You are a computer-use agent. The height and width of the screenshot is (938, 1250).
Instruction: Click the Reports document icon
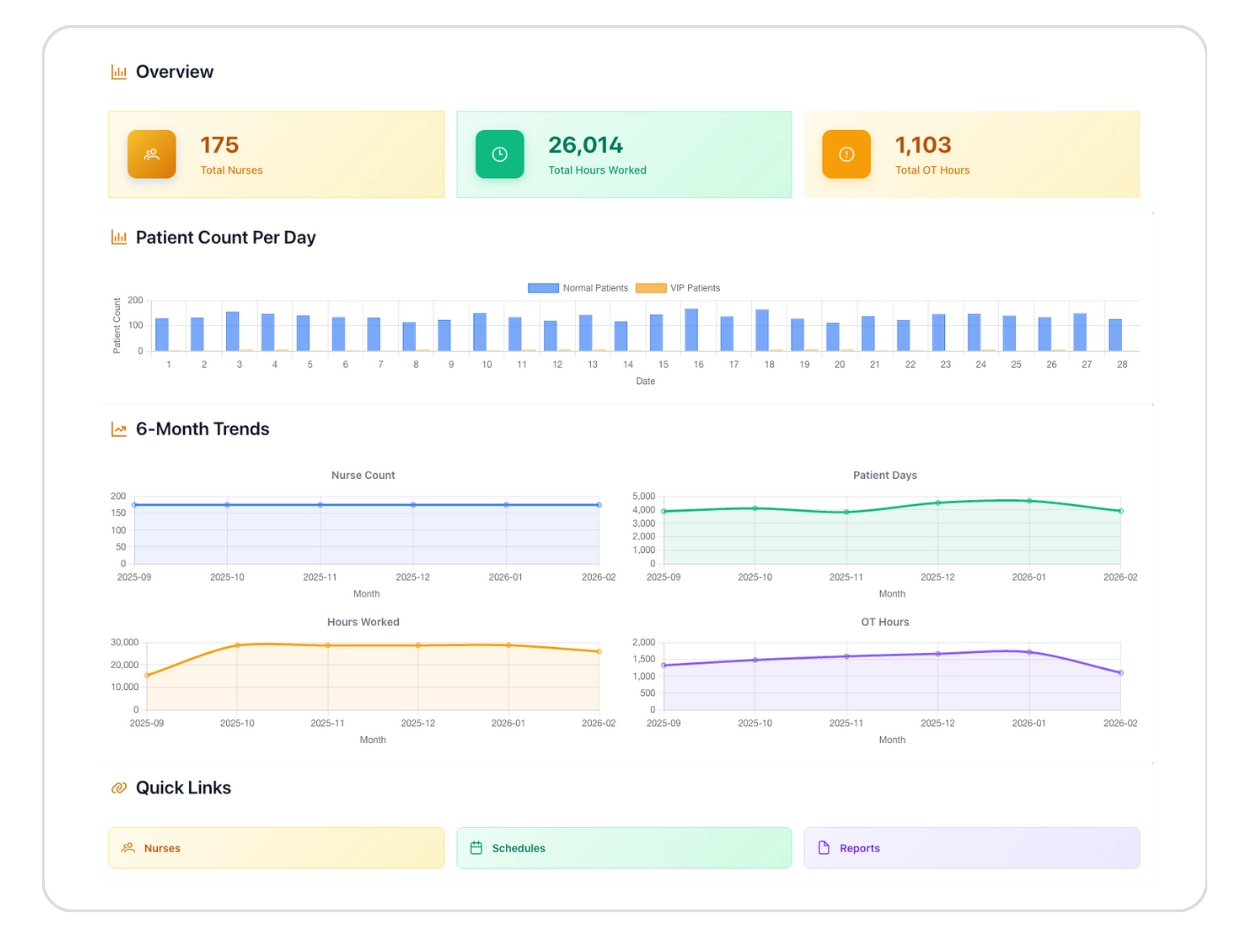824,848
